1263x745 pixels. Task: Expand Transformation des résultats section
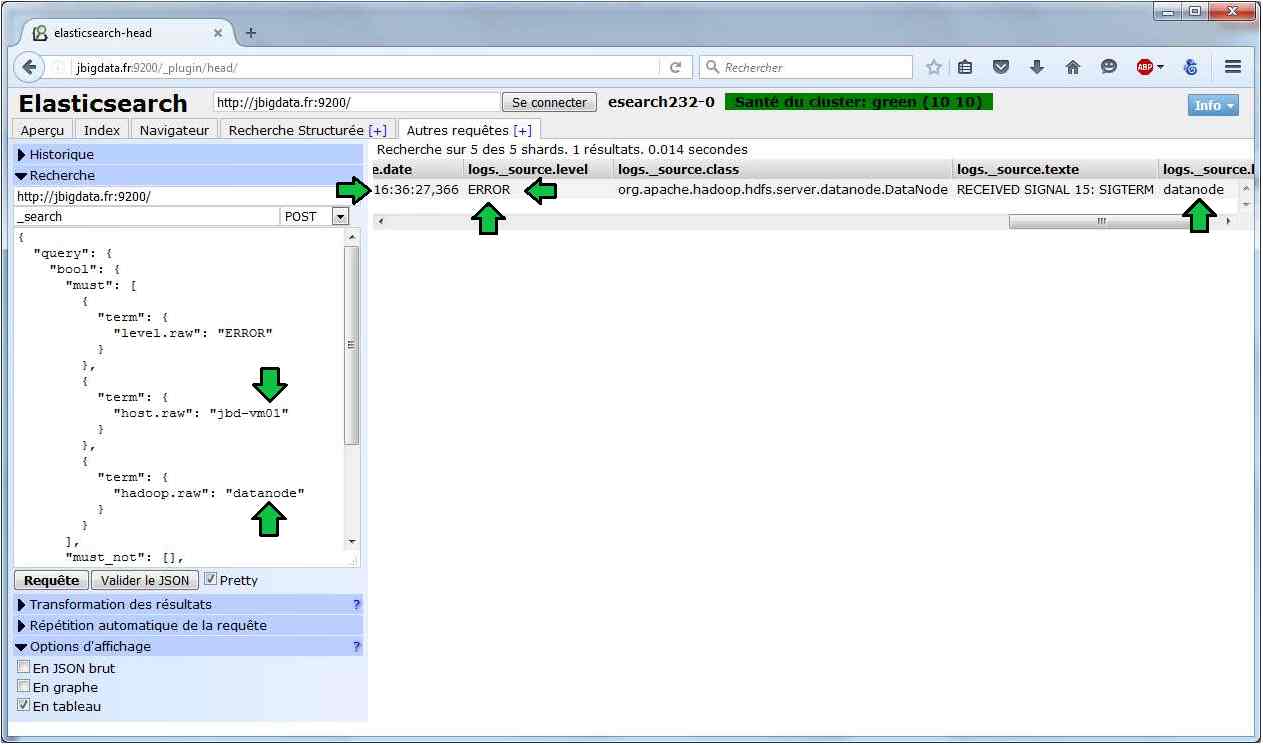(x=120, y=604)
